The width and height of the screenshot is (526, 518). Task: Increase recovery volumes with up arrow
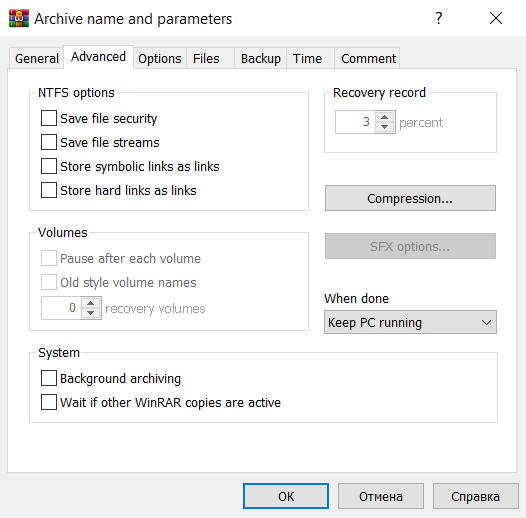[x=91, y=303]
